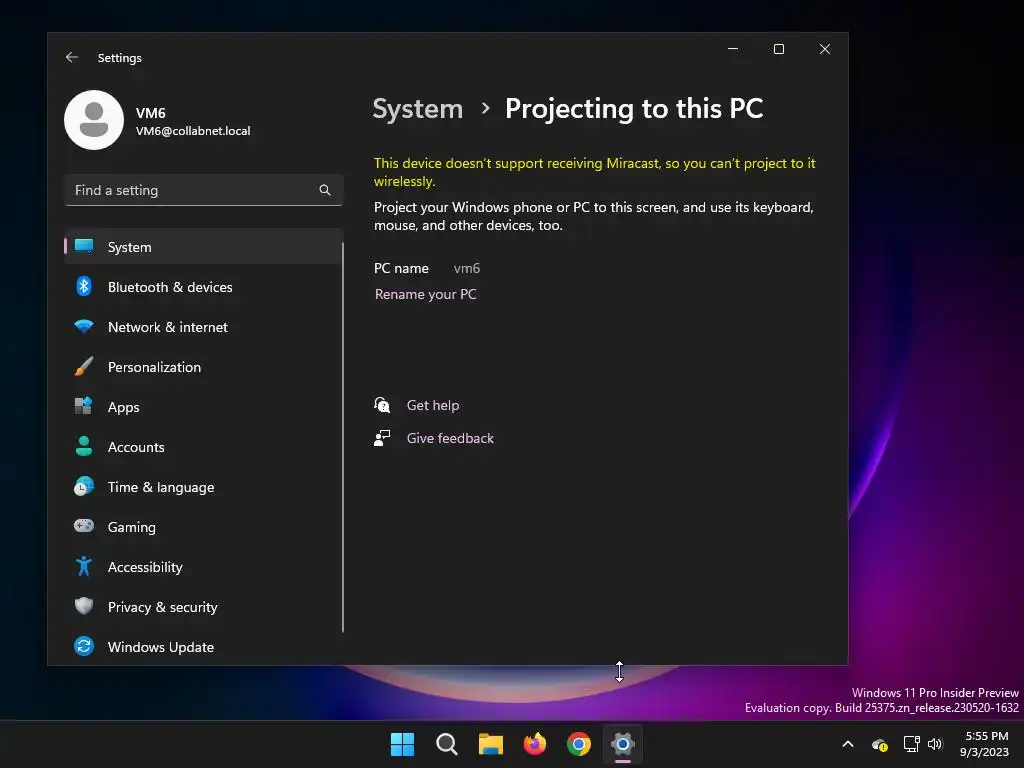Click the Bluetooth icon in sidebar
This screenshot has height=768, width=1024.
pyautogui.click(x=84, y=286)
